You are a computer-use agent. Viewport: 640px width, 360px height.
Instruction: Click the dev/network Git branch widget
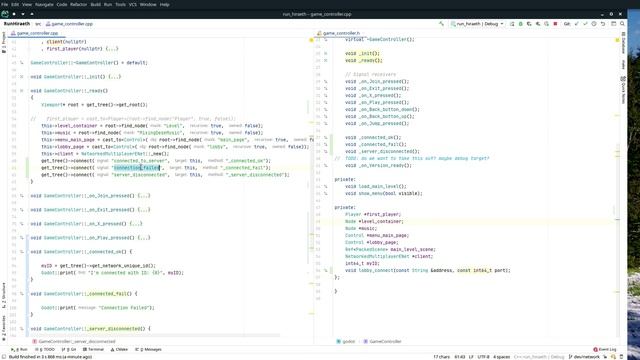(x=584, y=357)
